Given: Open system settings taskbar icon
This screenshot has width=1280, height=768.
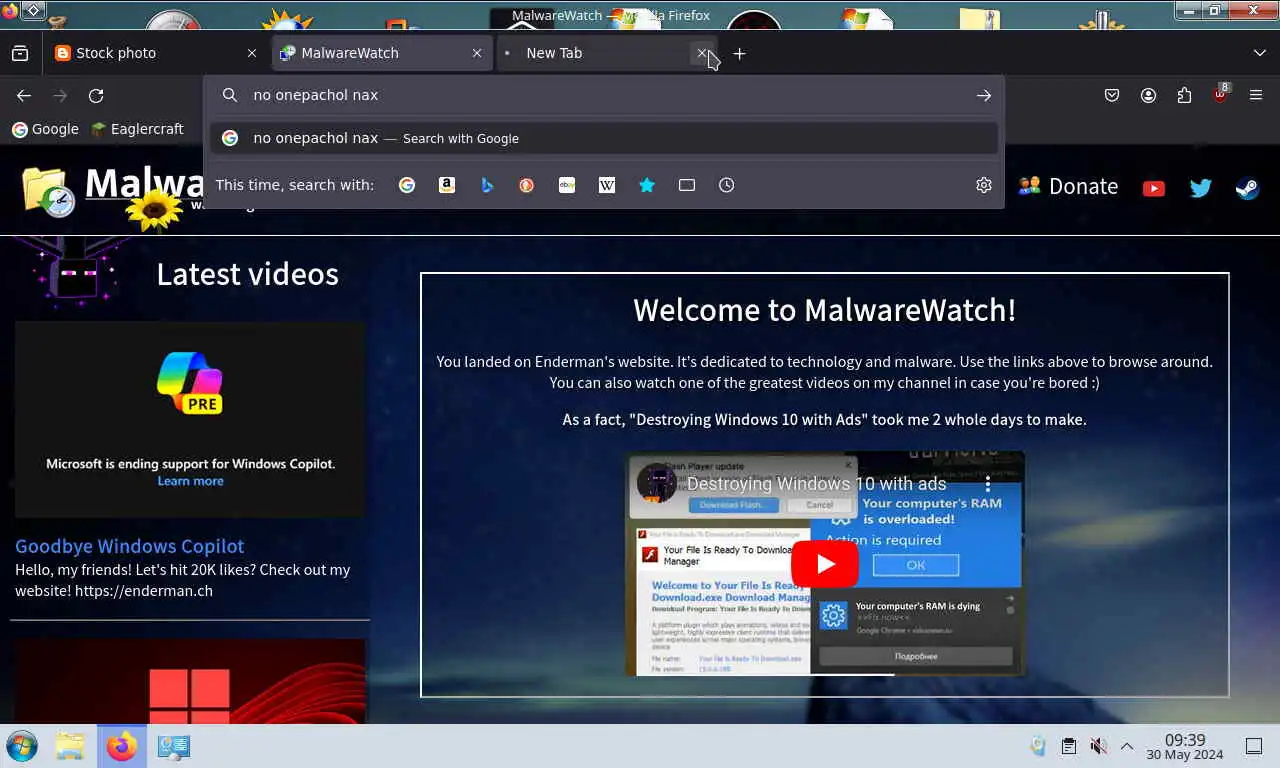Looking at the screenshot, I should (173, 746).
